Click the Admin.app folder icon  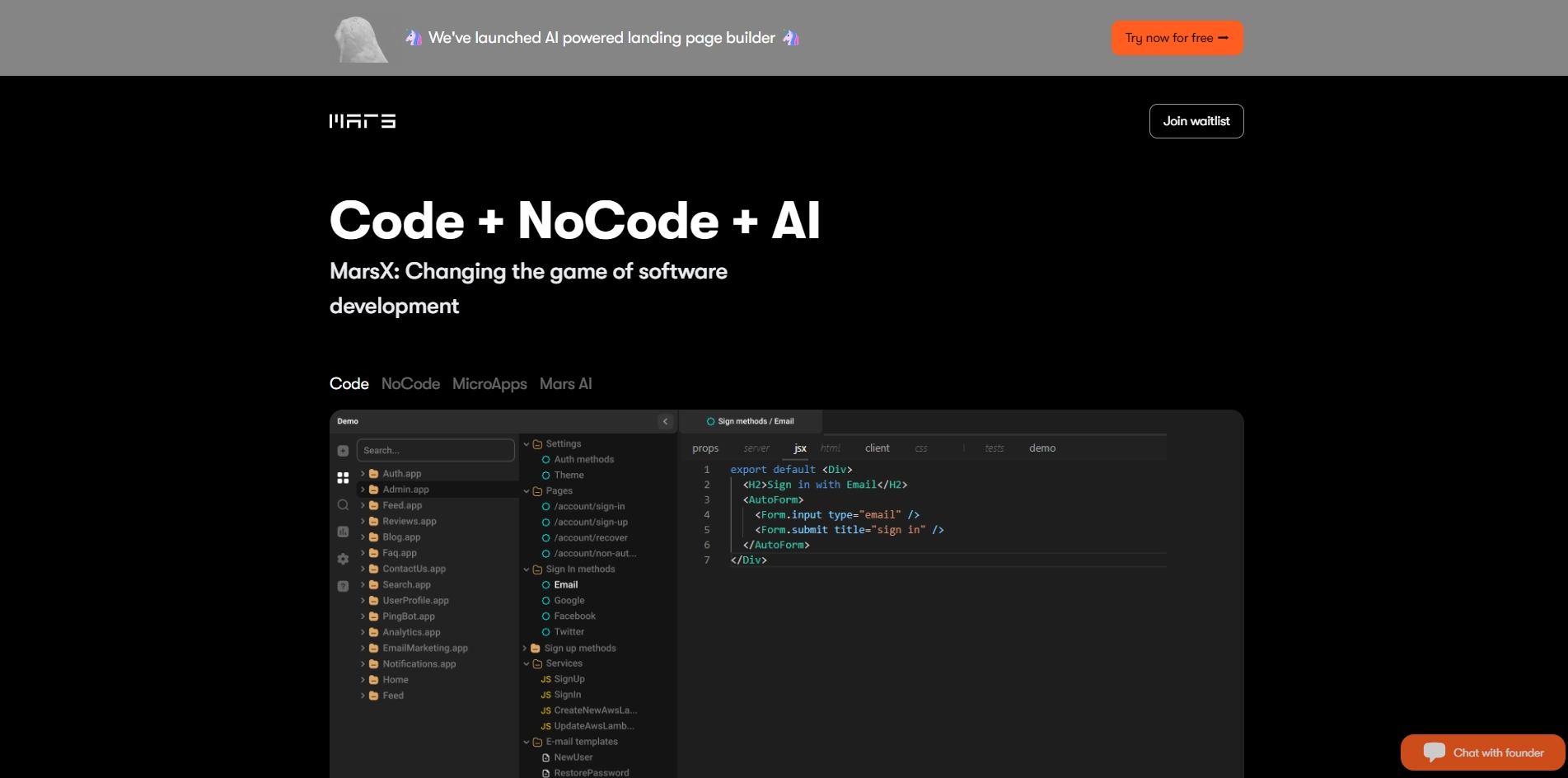pyautogui.click(x=373, y=490)
